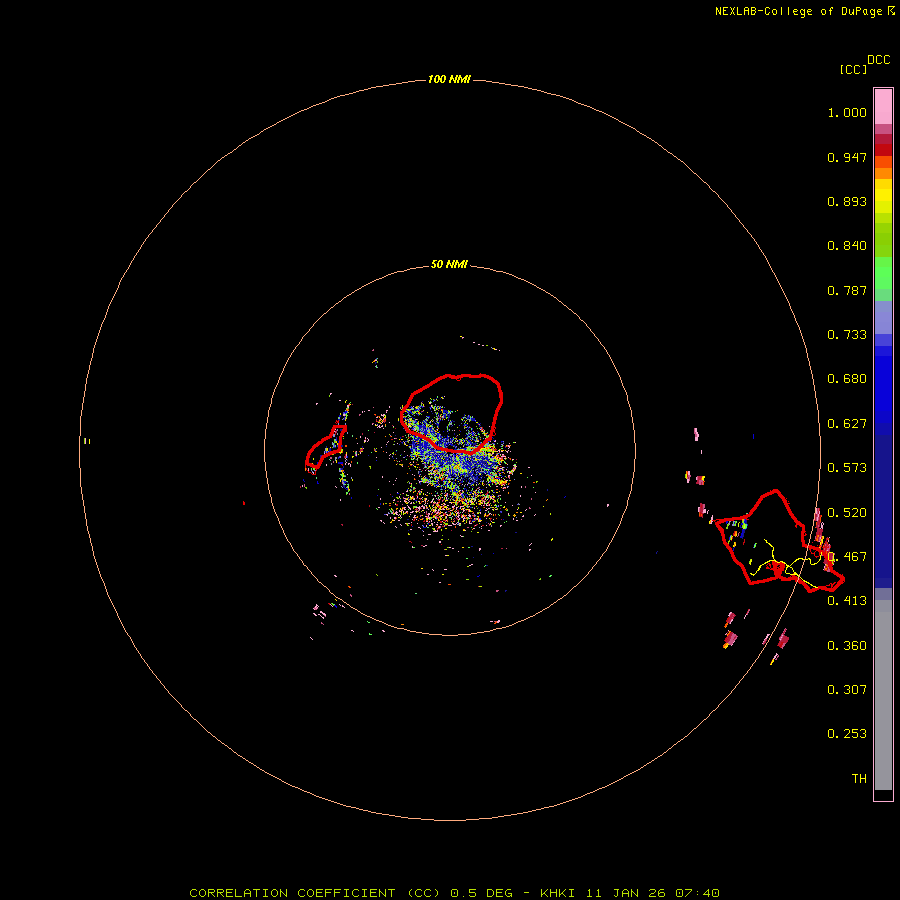
Task: Click the 50 NMI range ring label
Action: tap(449, 264)
